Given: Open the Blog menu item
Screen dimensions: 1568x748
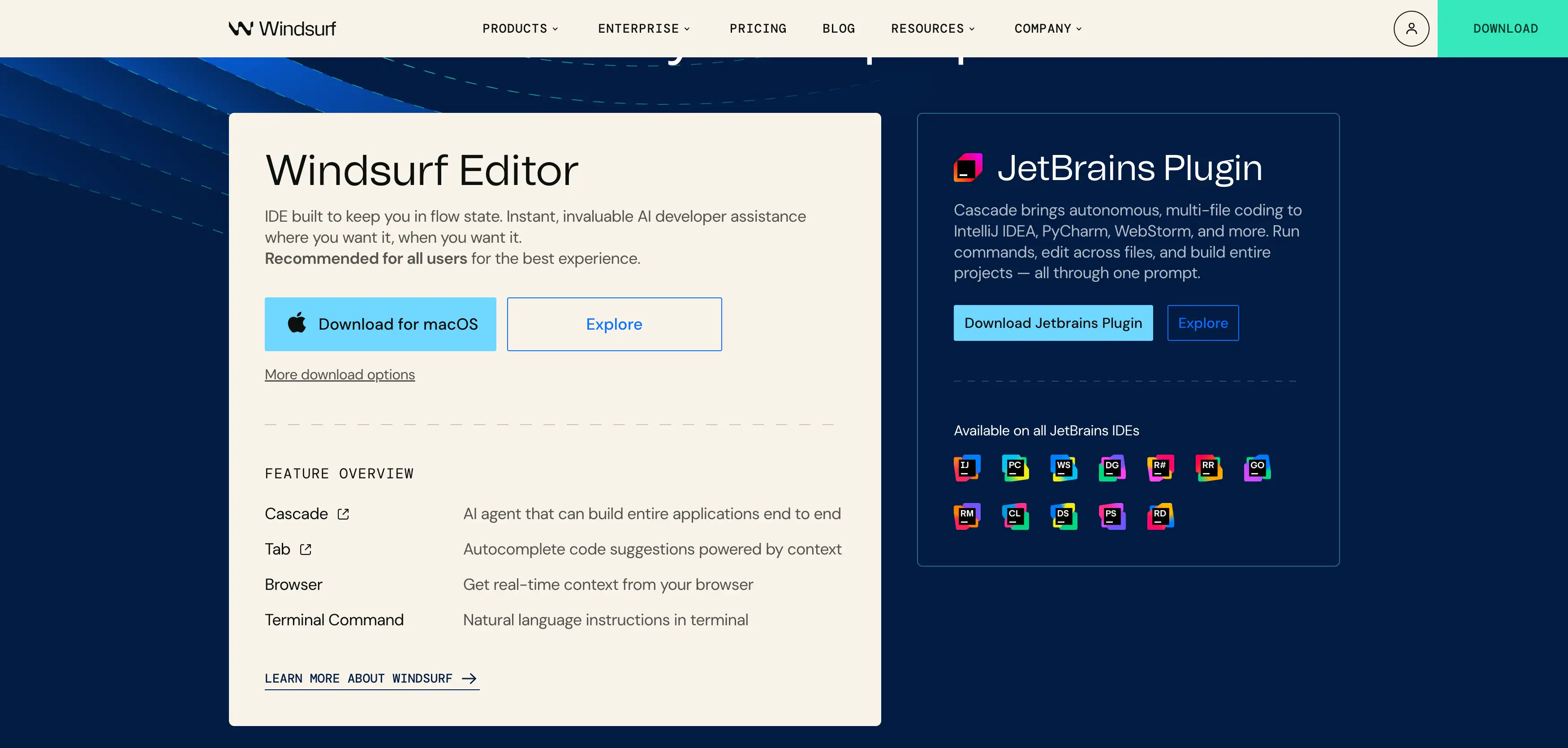Looking at the screenshot, I should click(838, 29).
